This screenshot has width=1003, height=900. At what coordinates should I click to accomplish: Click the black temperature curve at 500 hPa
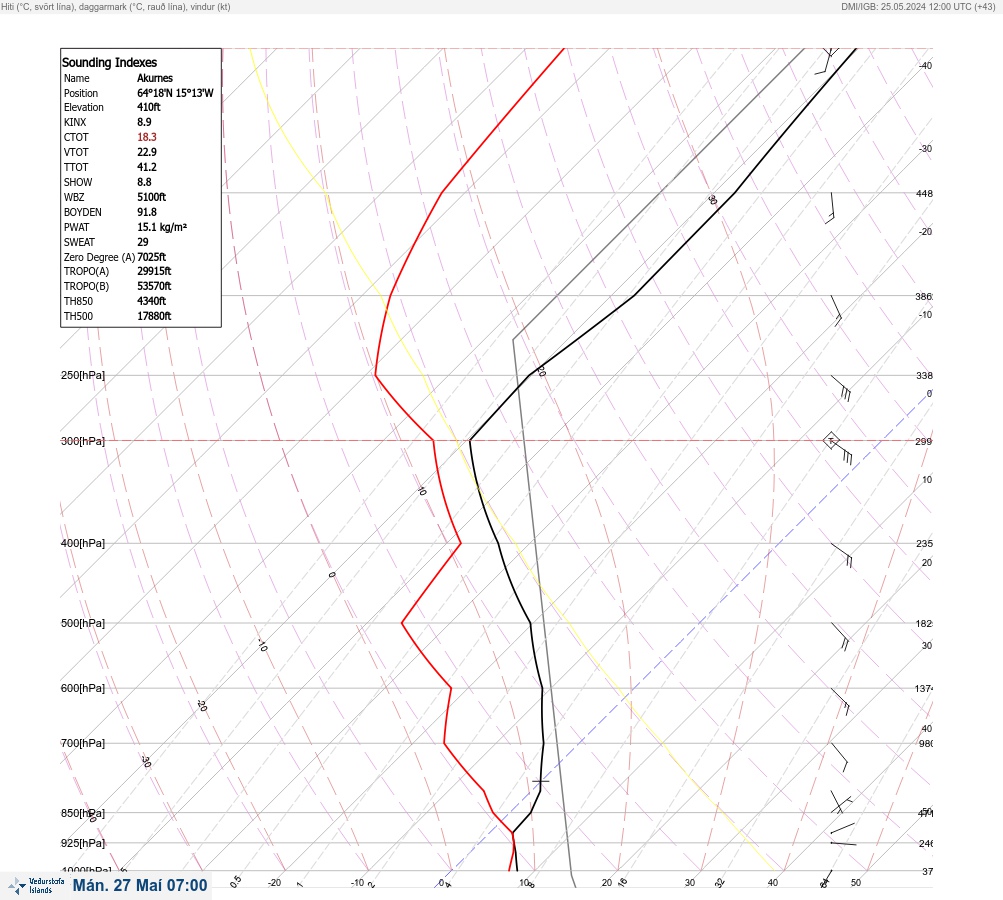coord(530,622)
